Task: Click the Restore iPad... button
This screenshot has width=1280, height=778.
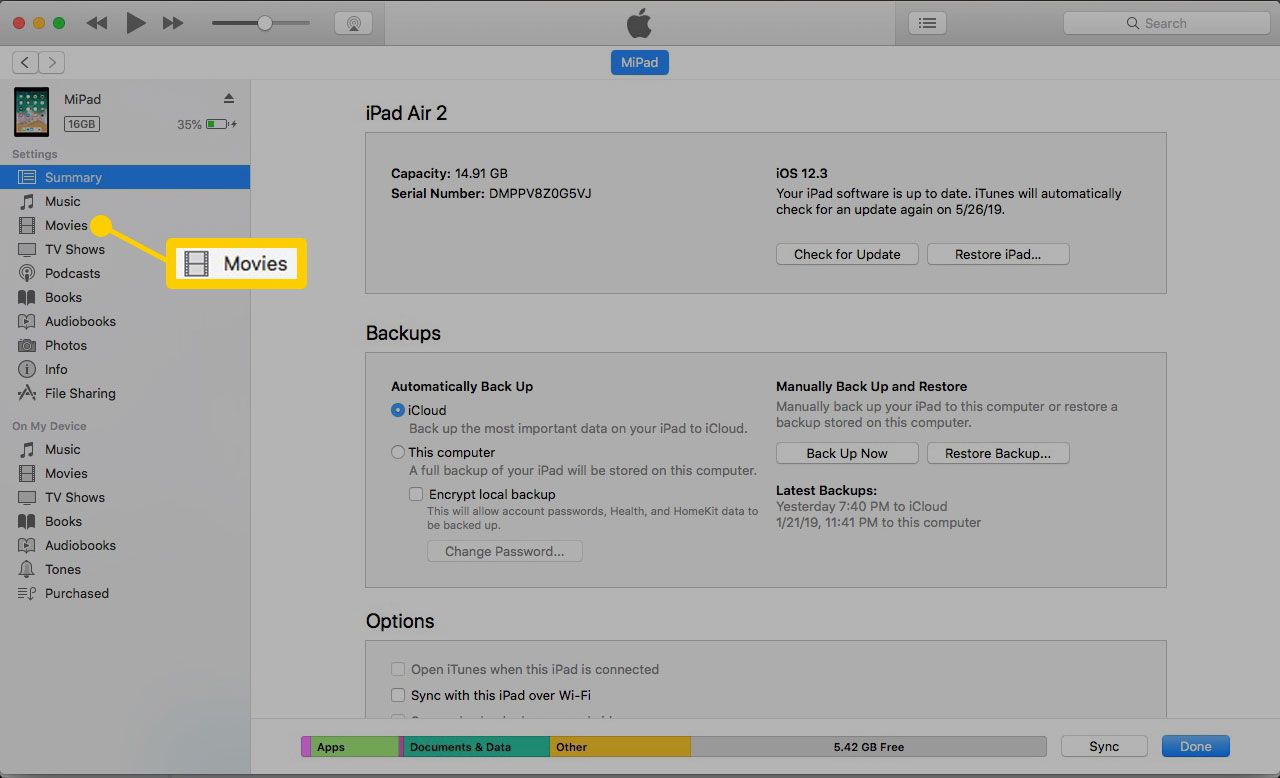Action: pyautogui.click(x=998, y=254)
